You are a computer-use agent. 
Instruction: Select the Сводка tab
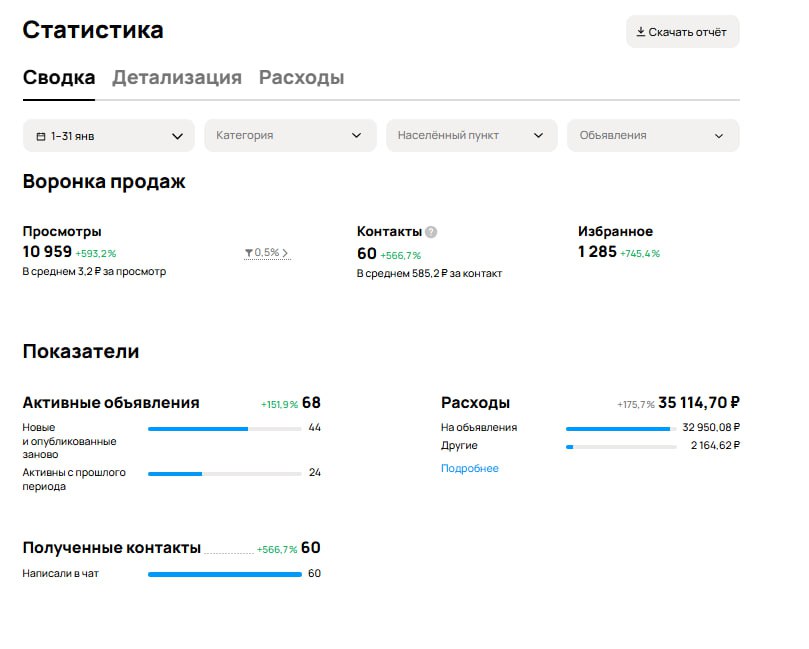tap(57, 76)
